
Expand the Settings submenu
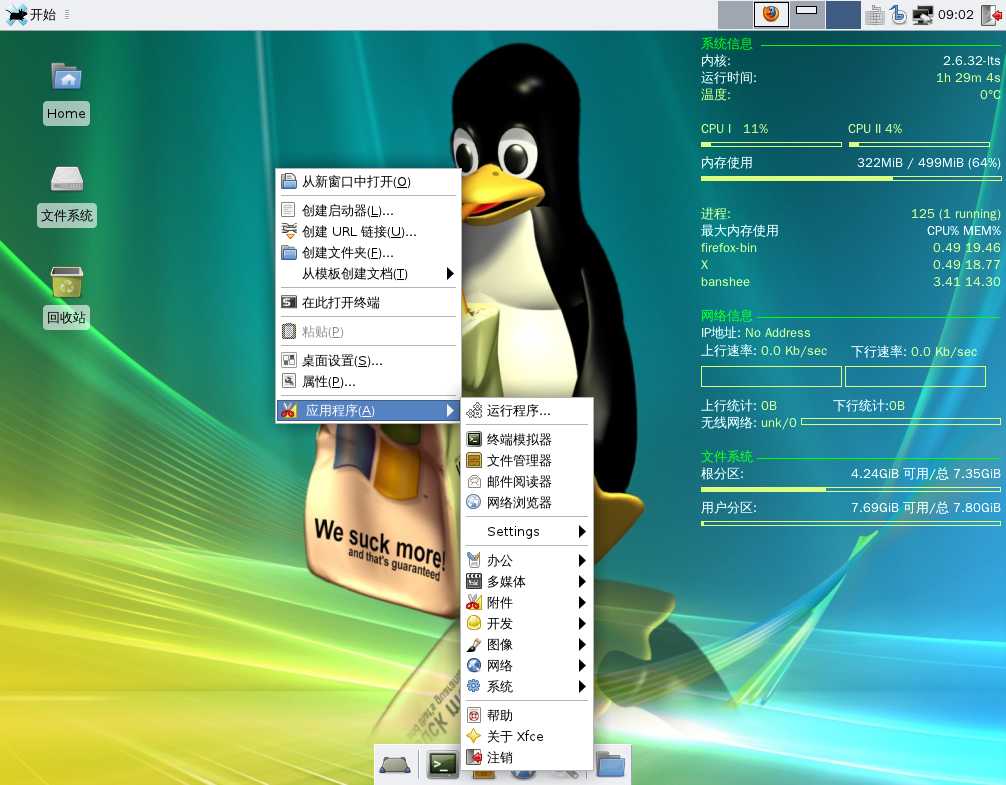coord(527,532)
